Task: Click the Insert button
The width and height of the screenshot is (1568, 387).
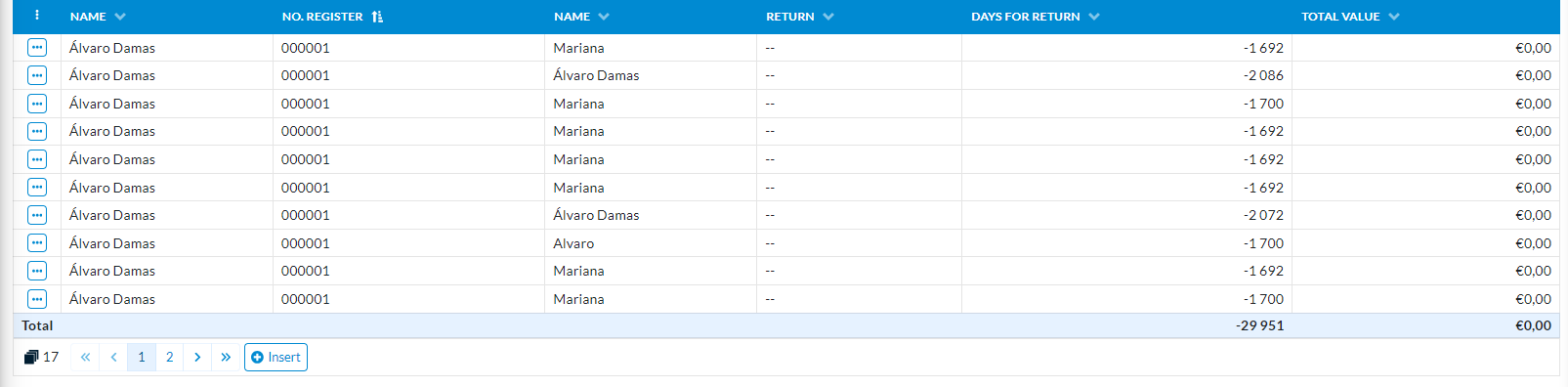Action: coord(275,357)
